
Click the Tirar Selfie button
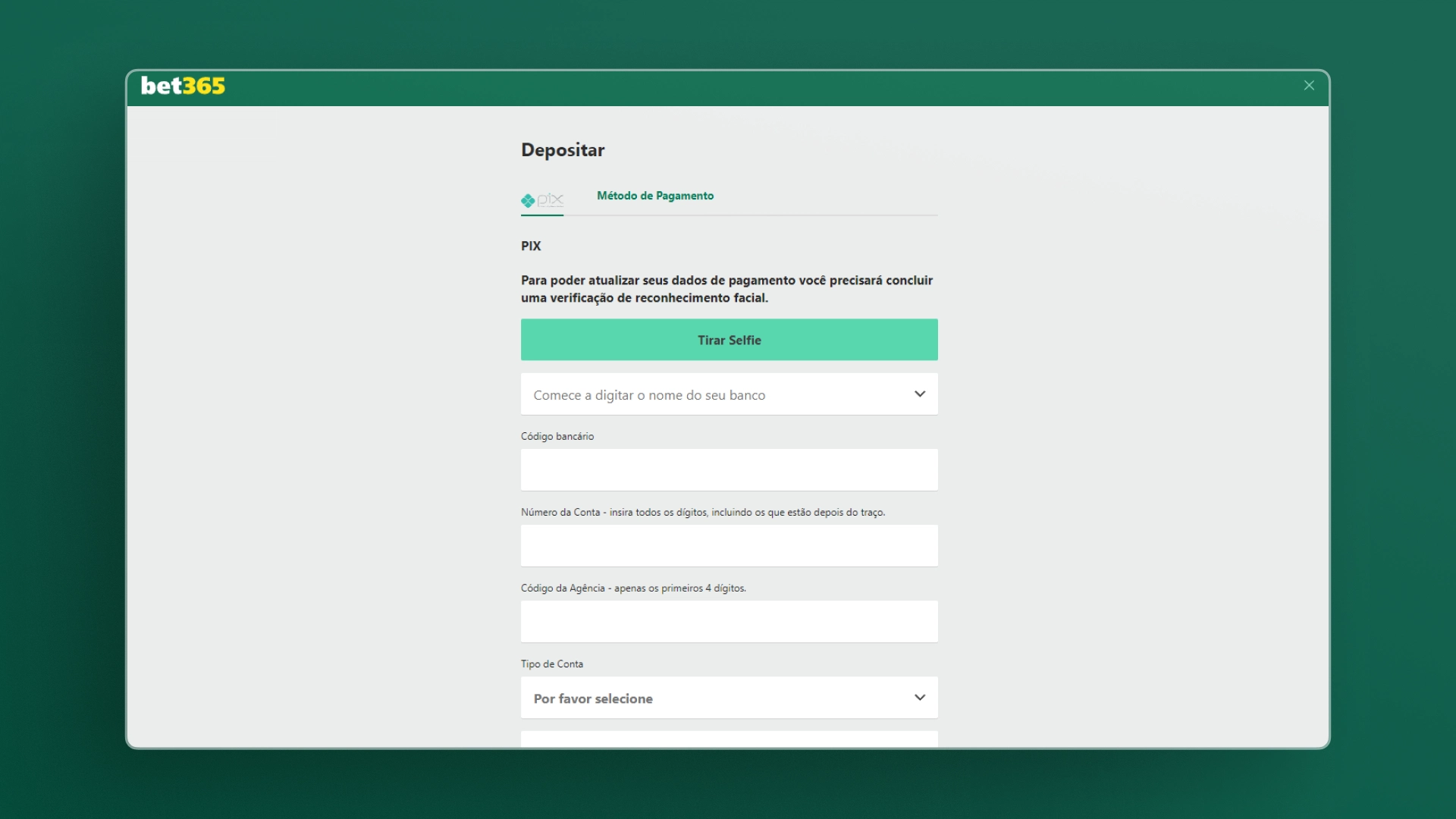[730, 340]
